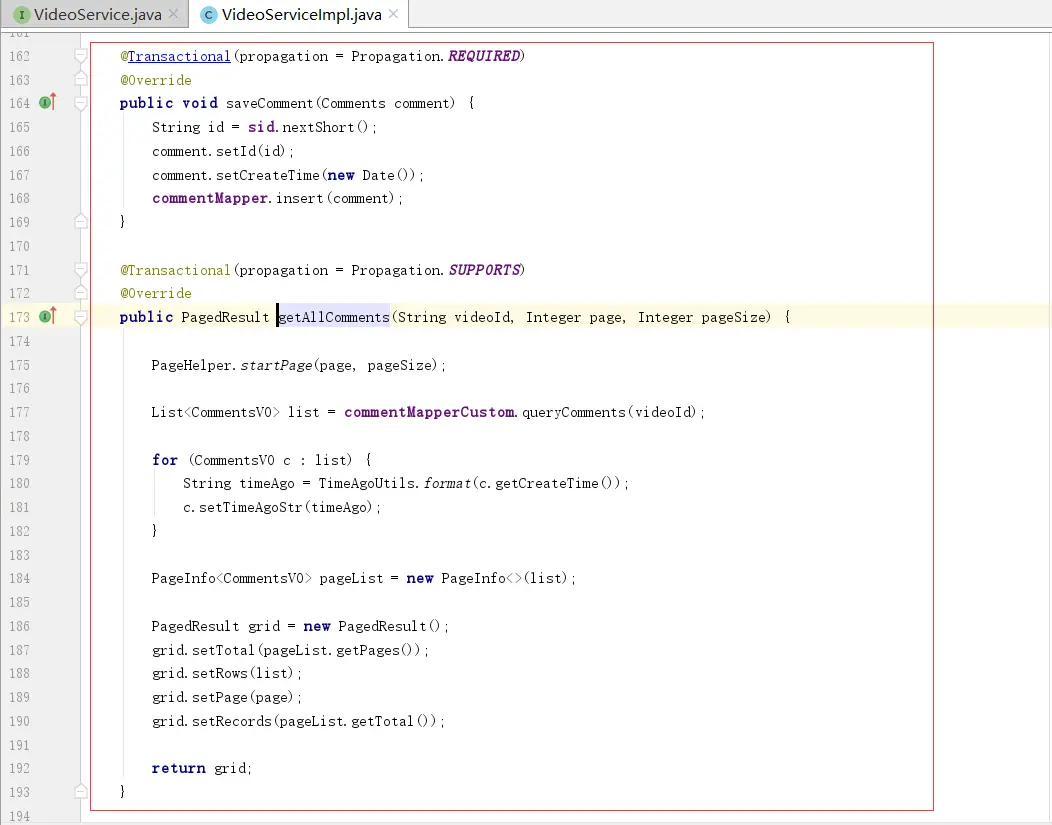Click the for keyword on line 179

click(x=164, y=459)
